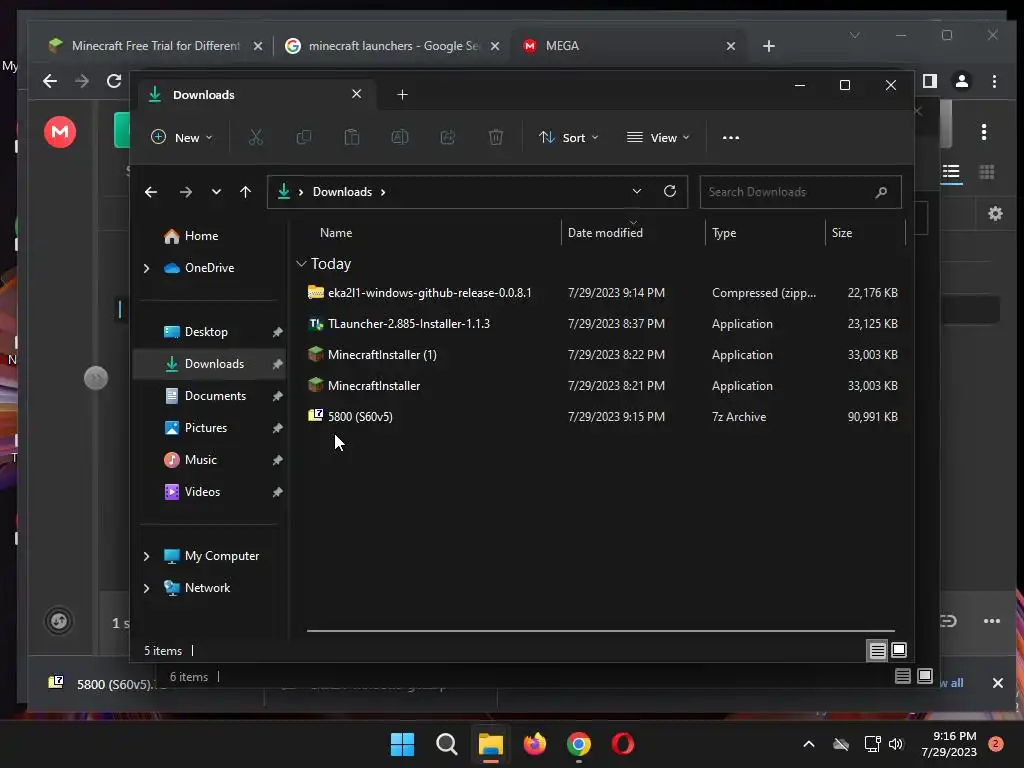1024x768 pixels.
Task: Add a new File Explorer tab
Action: pyautogui.click(x=402, y=95)
